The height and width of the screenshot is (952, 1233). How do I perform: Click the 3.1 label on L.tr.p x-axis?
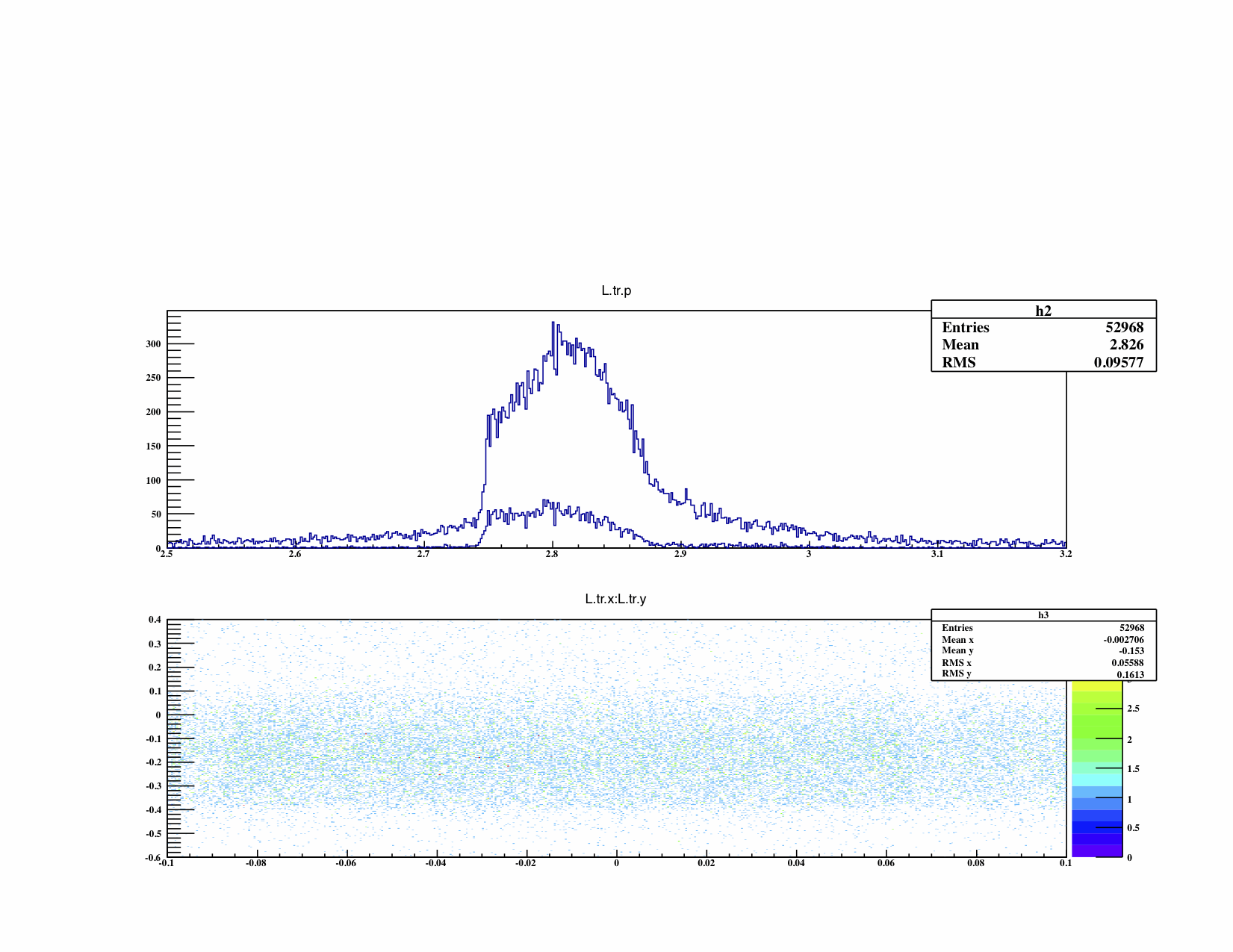937,554
